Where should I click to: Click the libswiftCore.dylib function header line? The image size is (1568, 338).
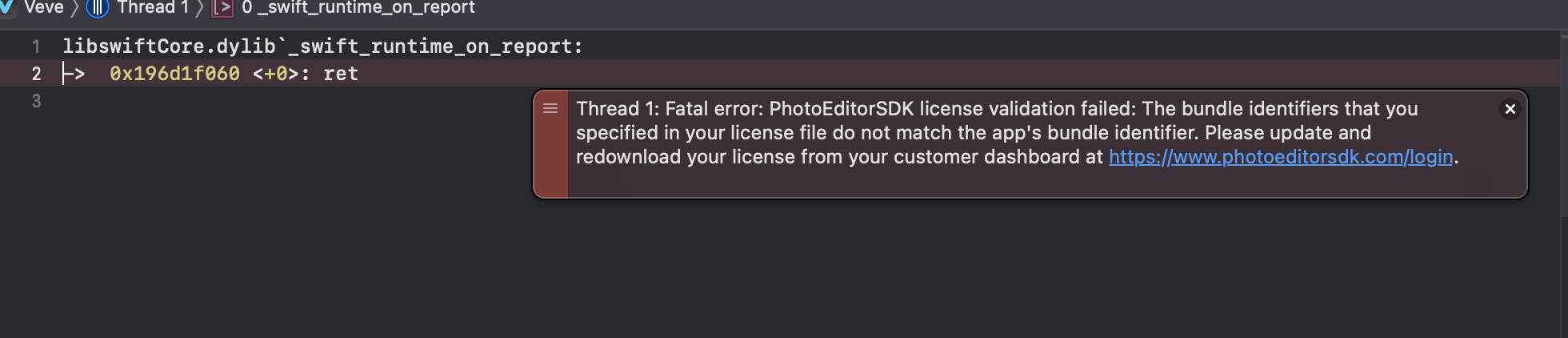323,46
